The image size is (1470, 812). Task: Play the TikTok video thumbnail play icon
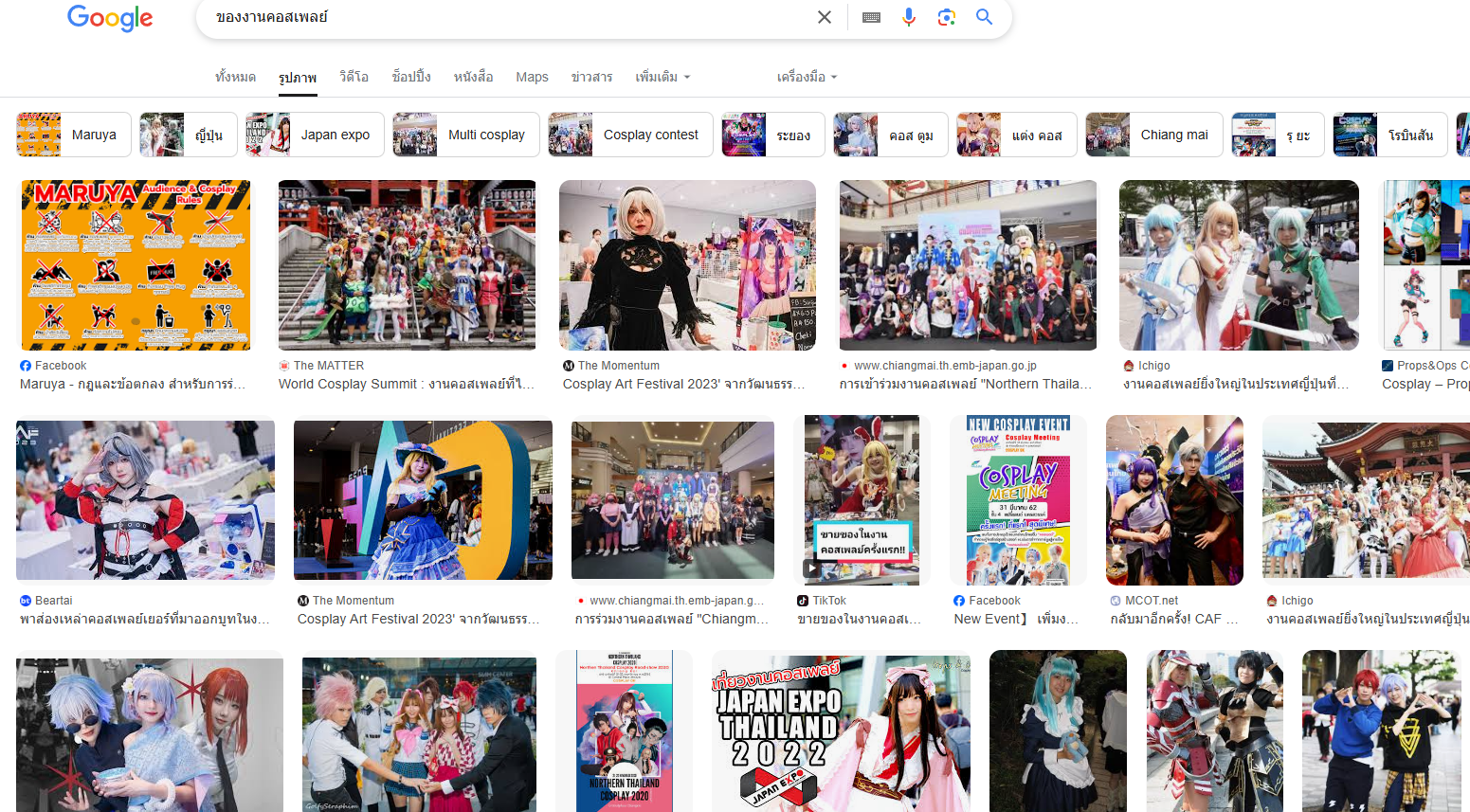(812, 568)
